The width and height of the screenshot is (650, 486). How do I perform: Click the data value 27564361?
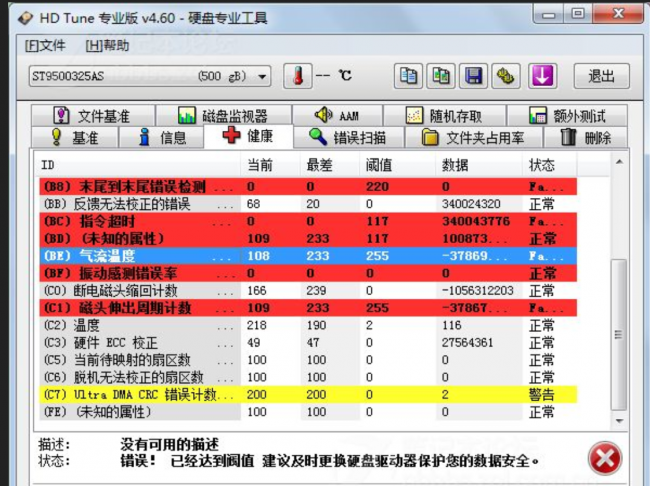click(468, 343)
